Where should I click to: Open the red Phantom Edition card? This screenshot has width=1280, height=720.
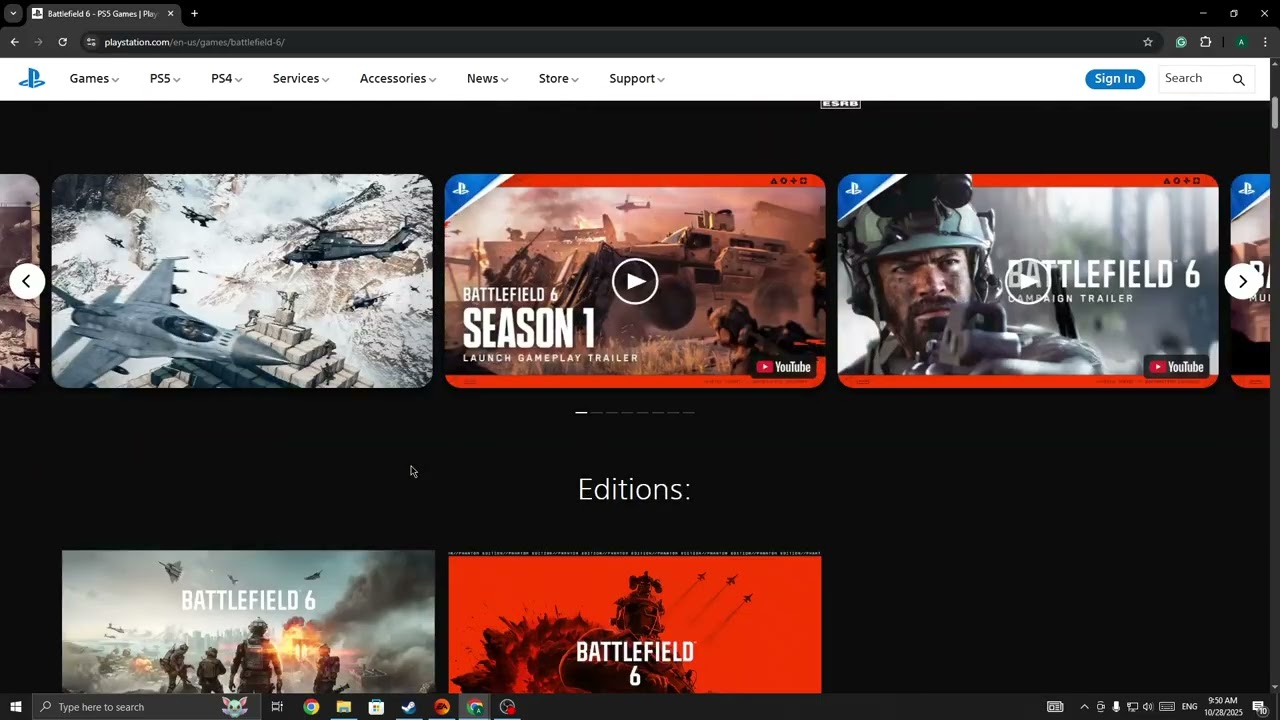click(x=635, y=621)
